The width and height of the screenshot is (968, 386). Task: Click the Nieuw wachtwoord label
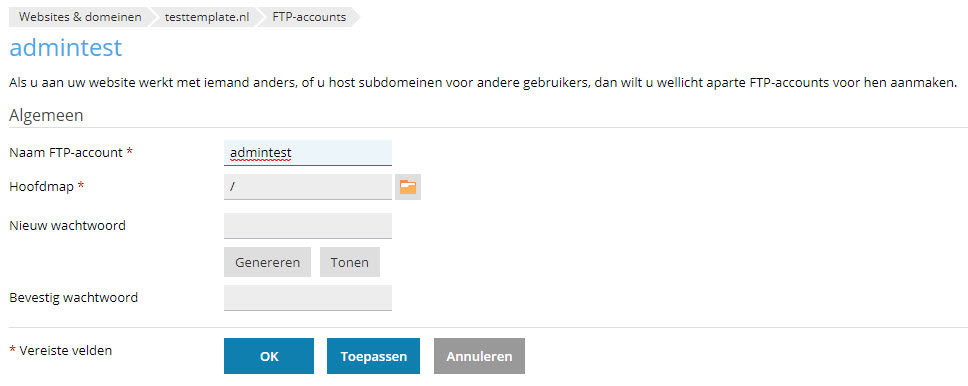(x=67, y=225)
